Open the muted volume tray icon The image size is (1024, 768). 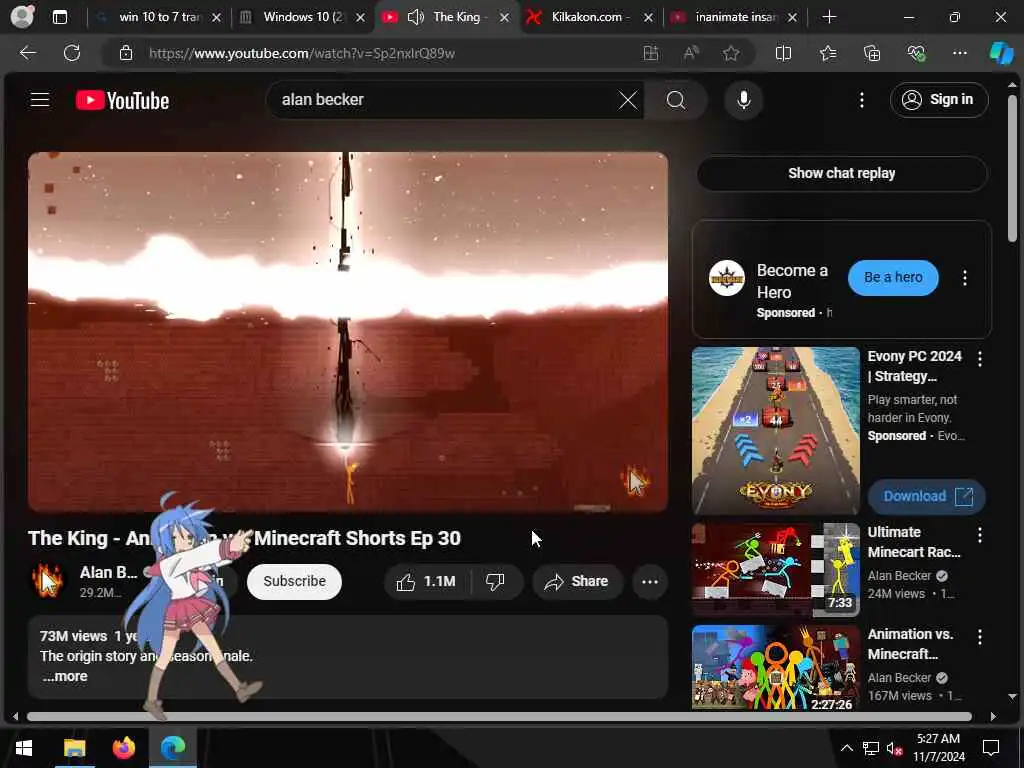pyautogui.click(x=894, y=748)
